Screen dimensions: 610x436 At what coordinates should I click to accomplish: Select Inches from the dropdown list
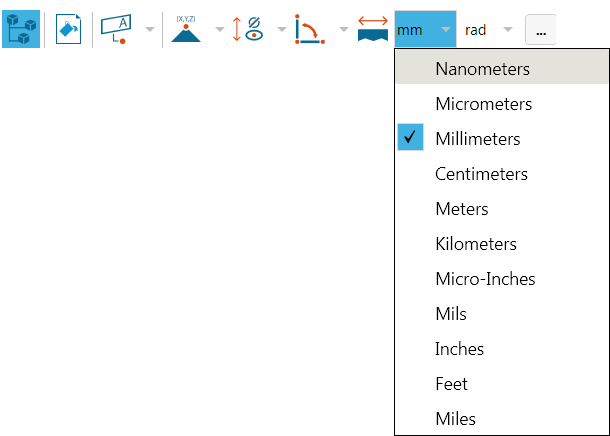[x=459, y=349]
